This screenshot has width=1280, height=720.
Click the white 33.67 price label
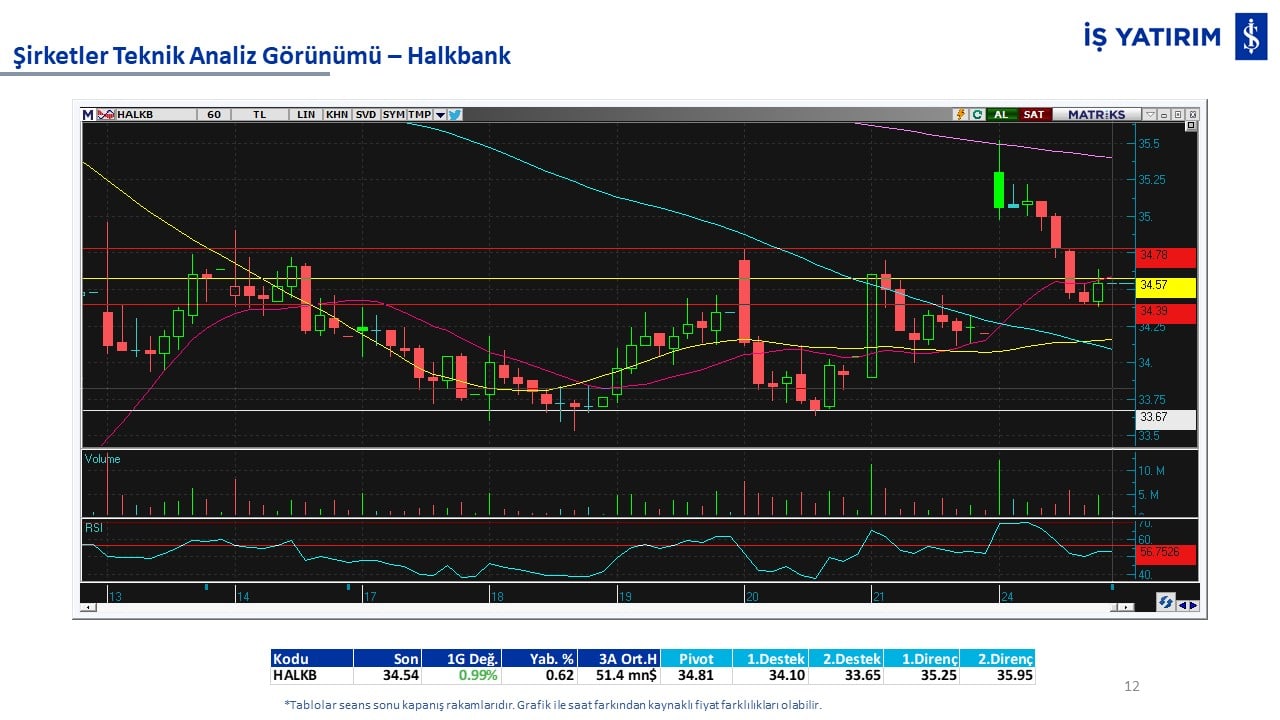click(x=1167, y=419)
